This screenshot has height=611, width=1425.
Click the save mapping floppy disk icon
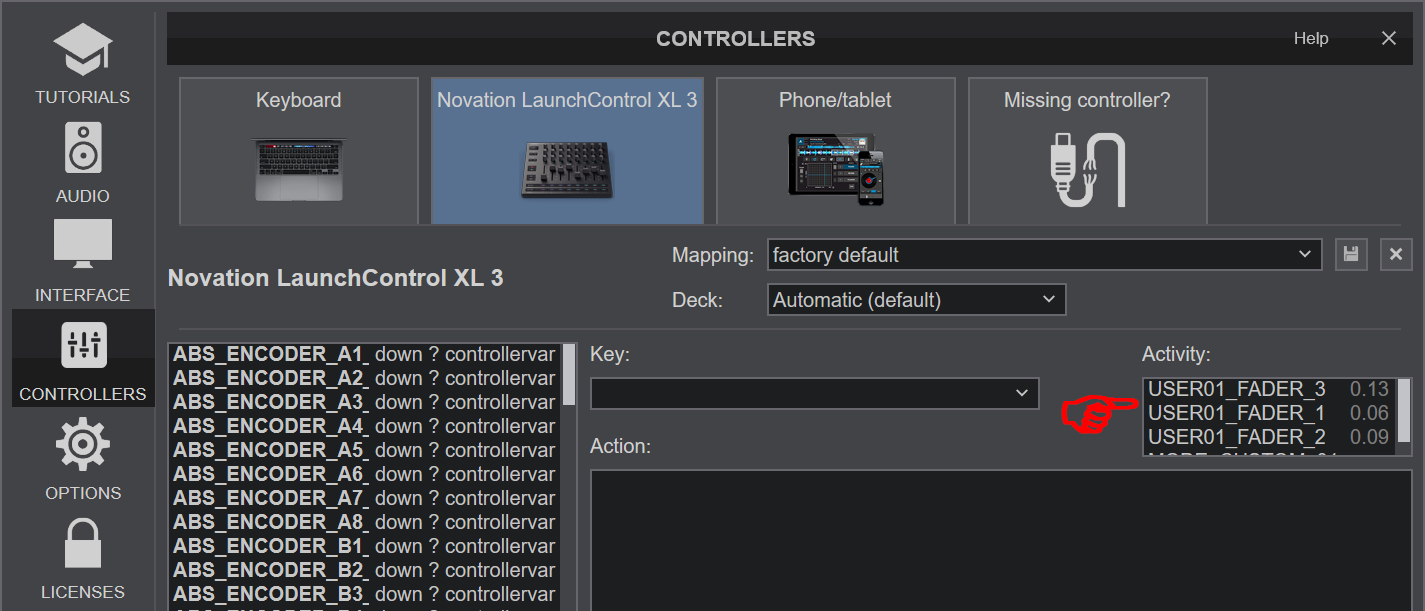coord(1351,255)
